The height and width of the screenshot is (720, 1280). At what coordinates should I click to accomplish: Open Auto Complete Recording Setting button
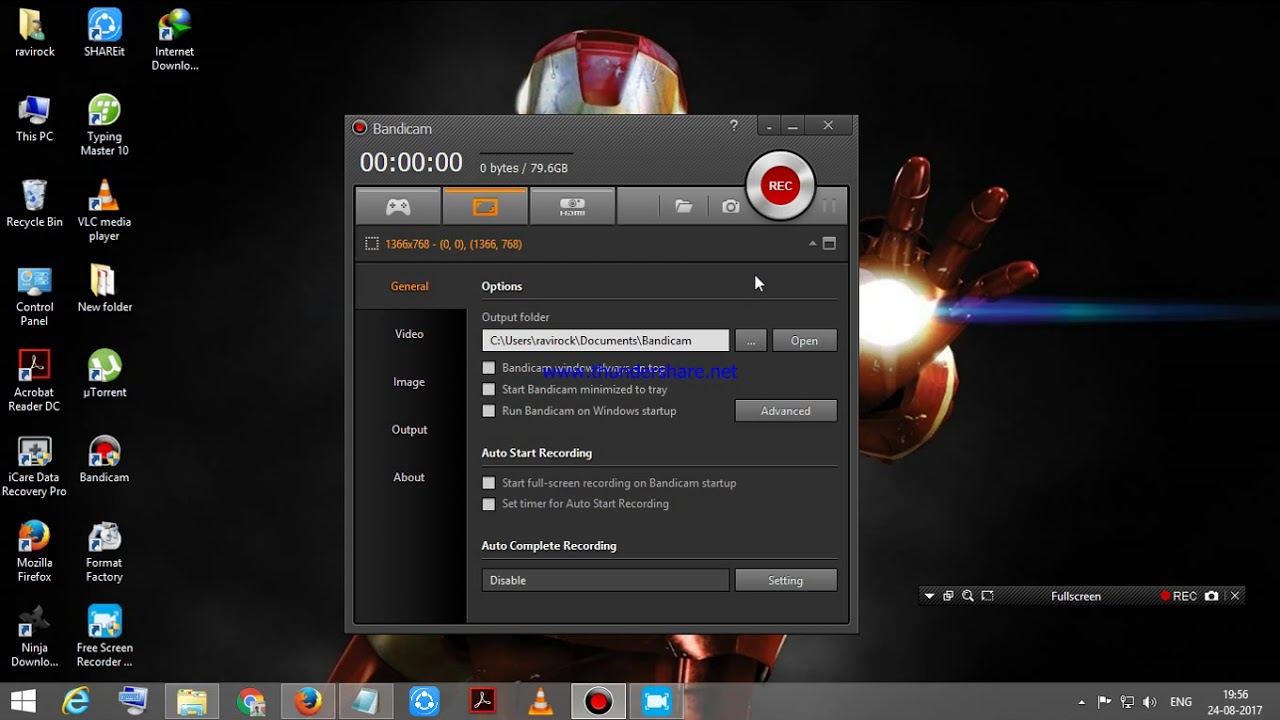[x=785, y=580]
